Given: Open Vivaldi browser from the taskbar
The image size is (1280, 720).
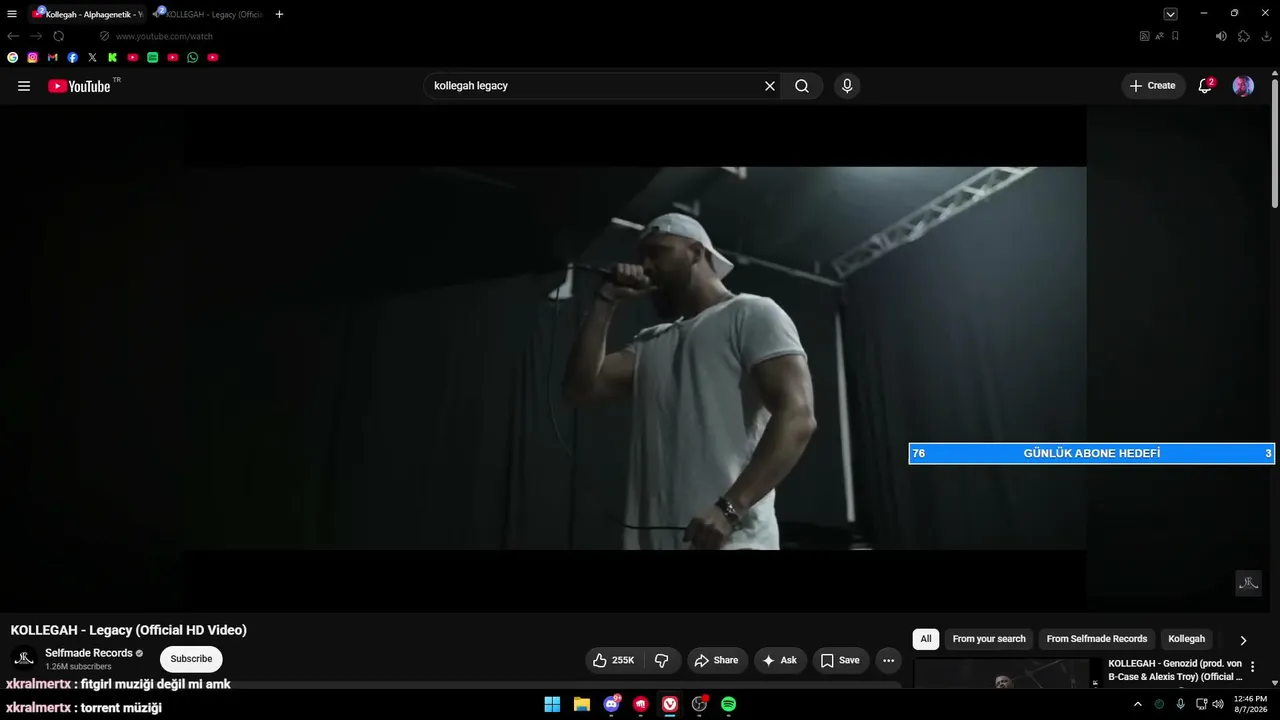Looking at the screenshot, I should [x=670, y=704].
